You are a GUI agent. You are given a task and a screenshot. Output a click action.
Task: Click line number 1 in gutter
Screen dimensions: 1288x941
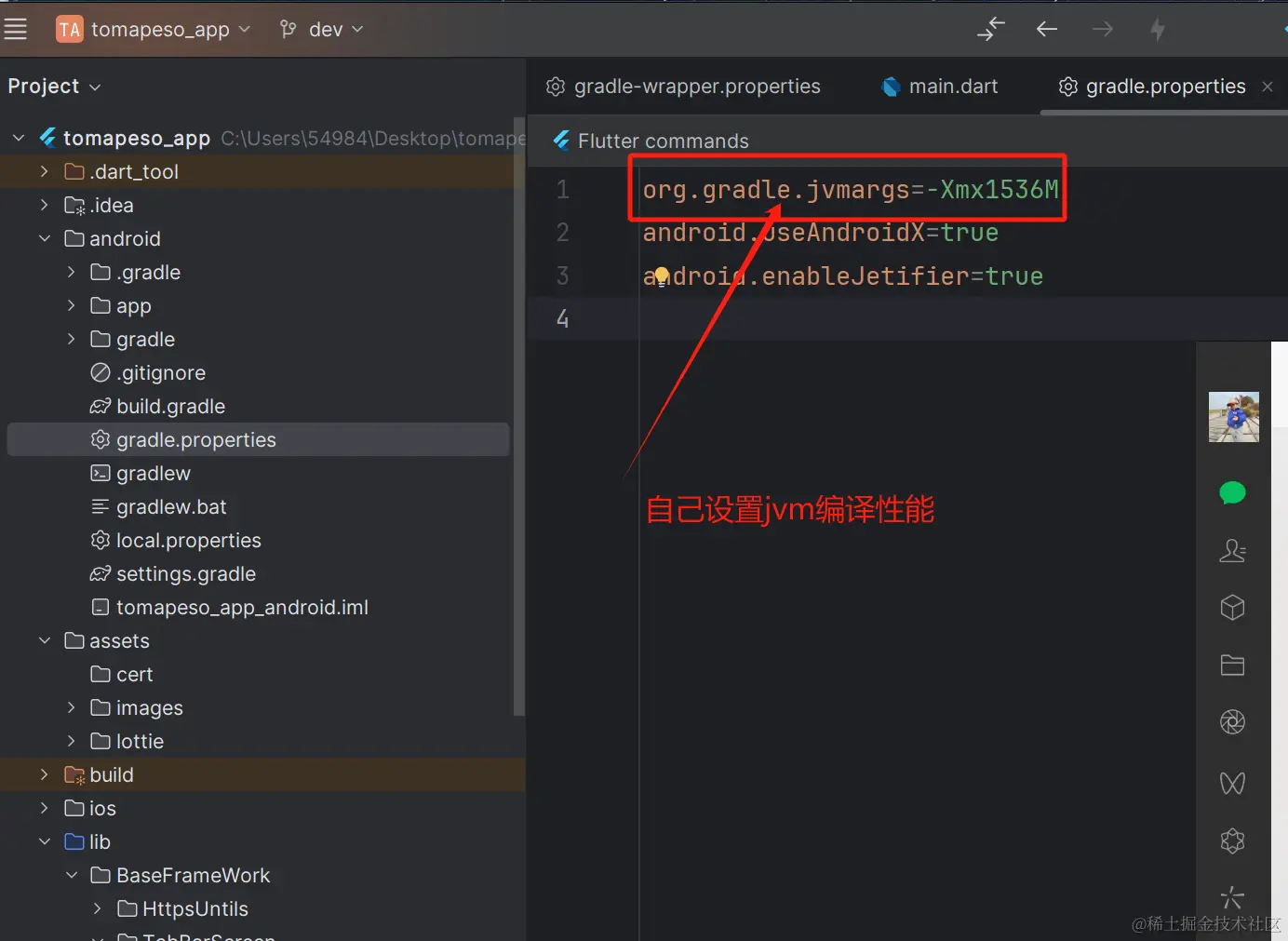(x=562, y=190)
